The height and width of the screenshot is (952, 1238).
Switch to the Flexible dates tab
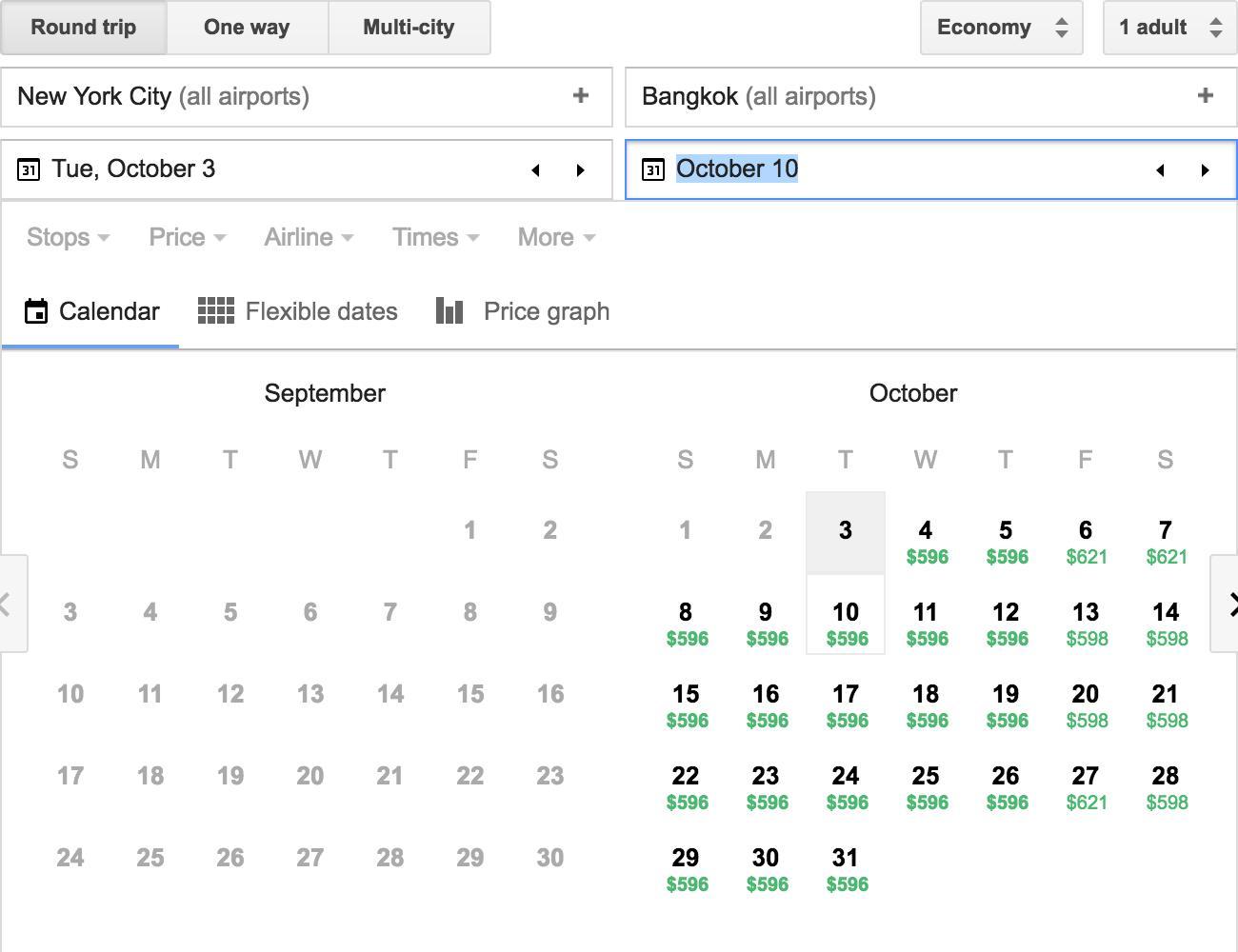click(x=297, y=311)
